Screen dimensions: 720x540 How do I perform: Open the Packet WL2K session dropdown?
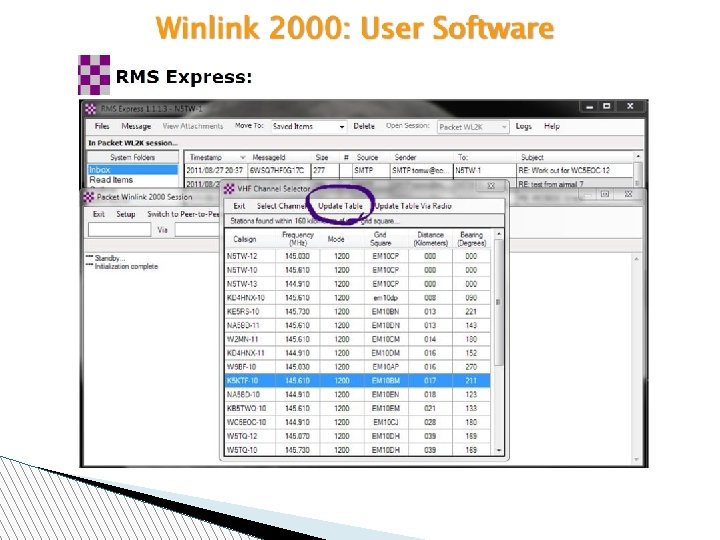473,127
